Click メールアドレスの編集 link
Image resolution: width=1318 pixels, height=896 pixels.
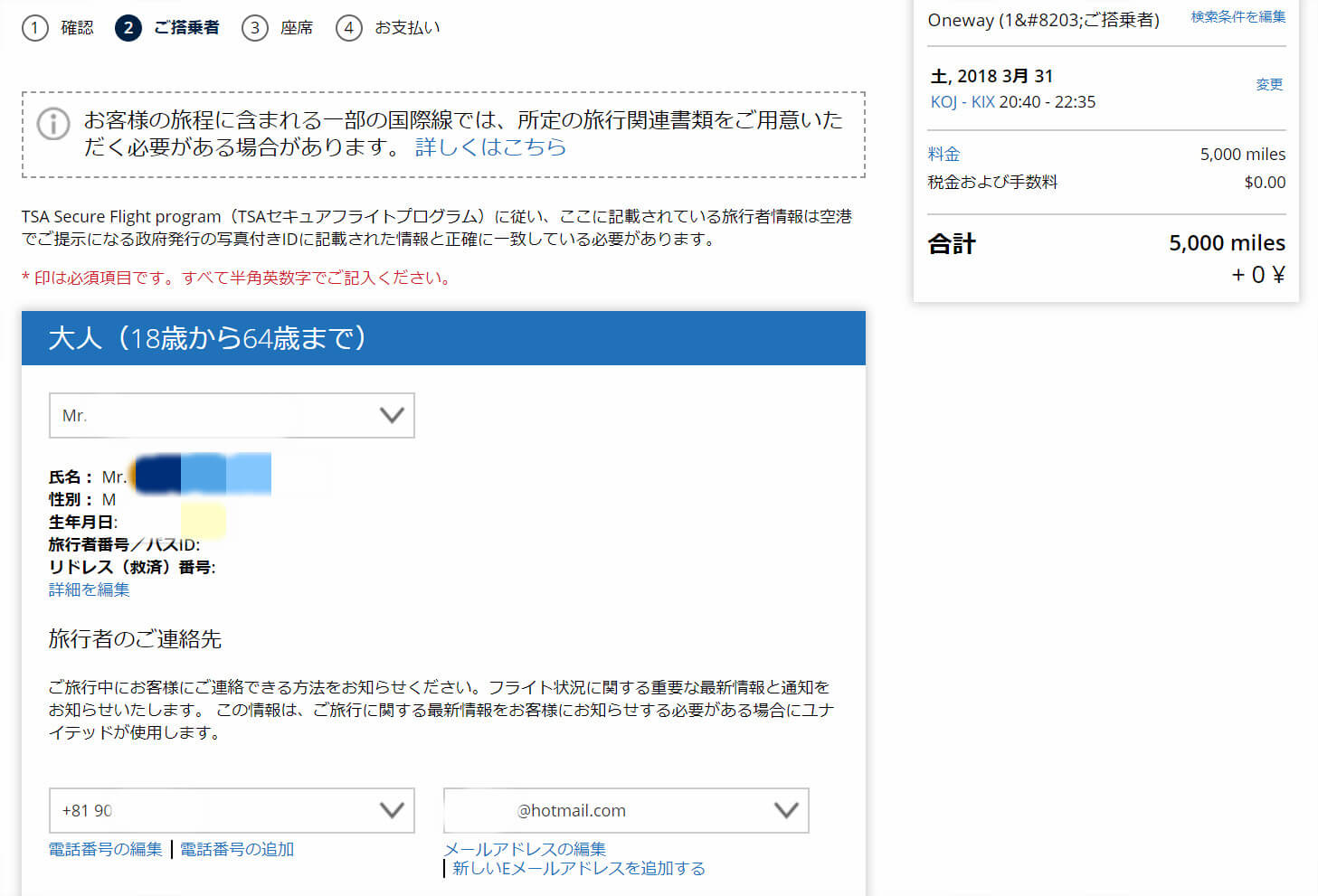(x=525, y=849)
